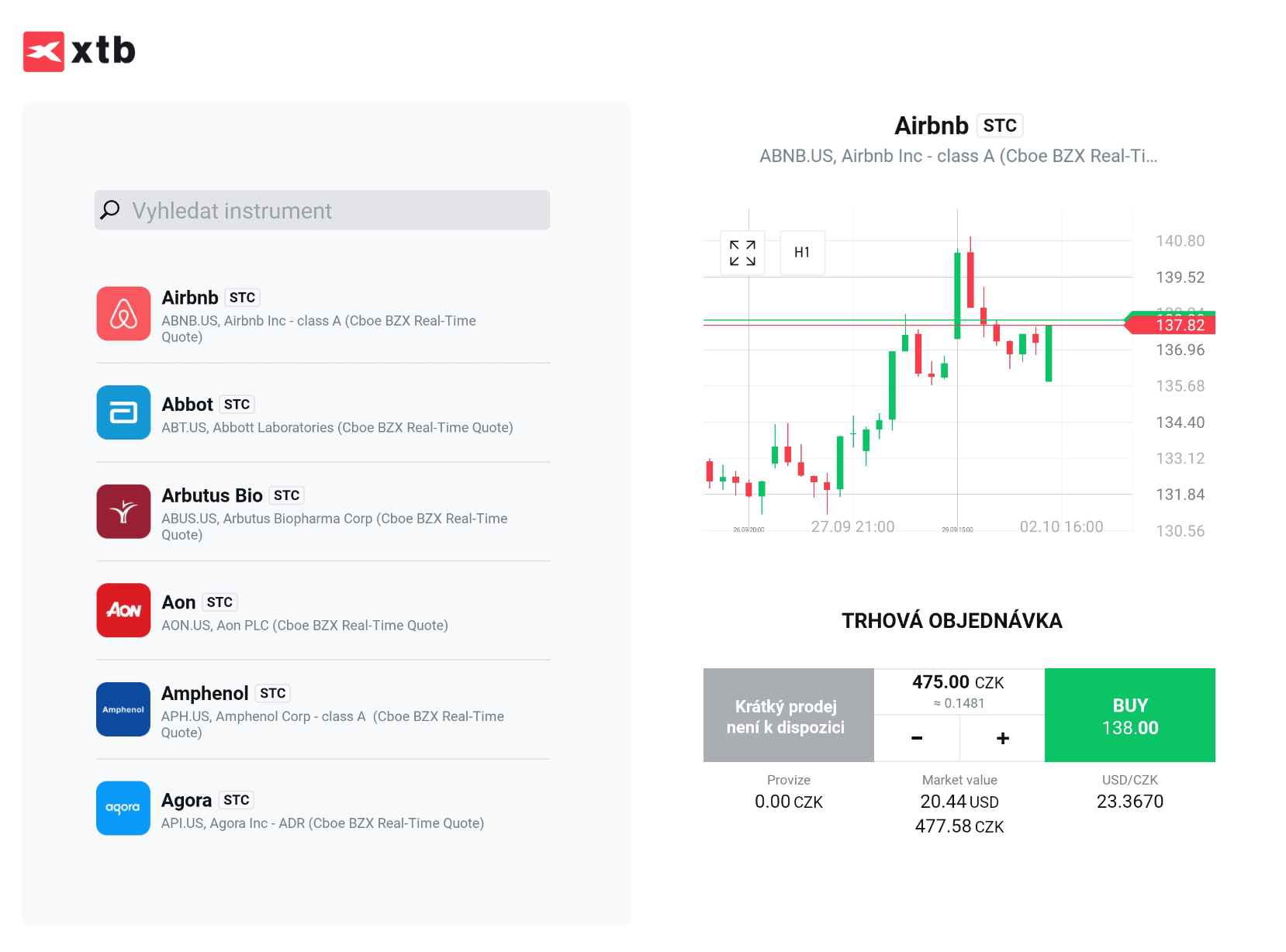This screenshot has width=1286, height=952.
Task: Decrease order amount with minus button
Action: click(x=917, y=738)
